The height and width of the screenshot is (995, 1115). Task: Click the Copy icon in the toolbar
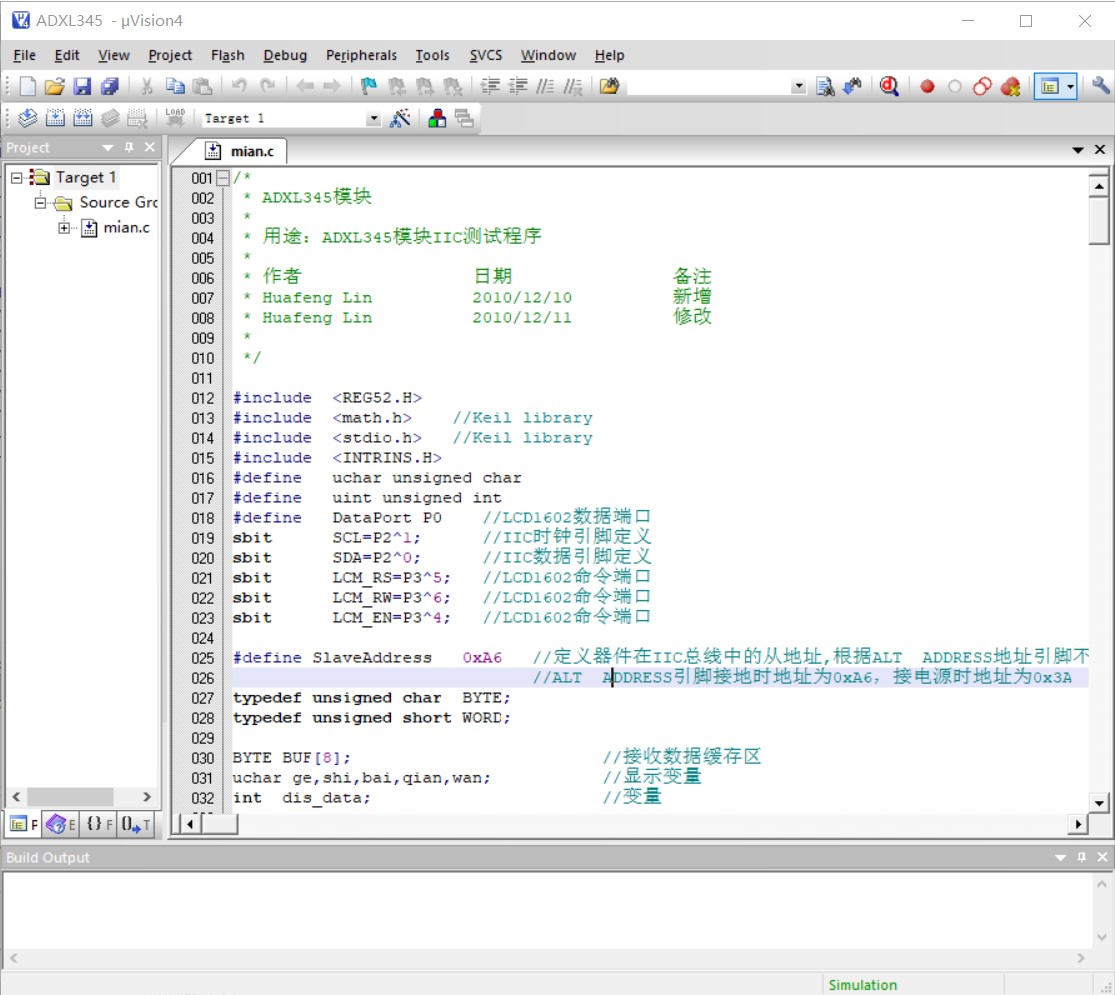175,86
